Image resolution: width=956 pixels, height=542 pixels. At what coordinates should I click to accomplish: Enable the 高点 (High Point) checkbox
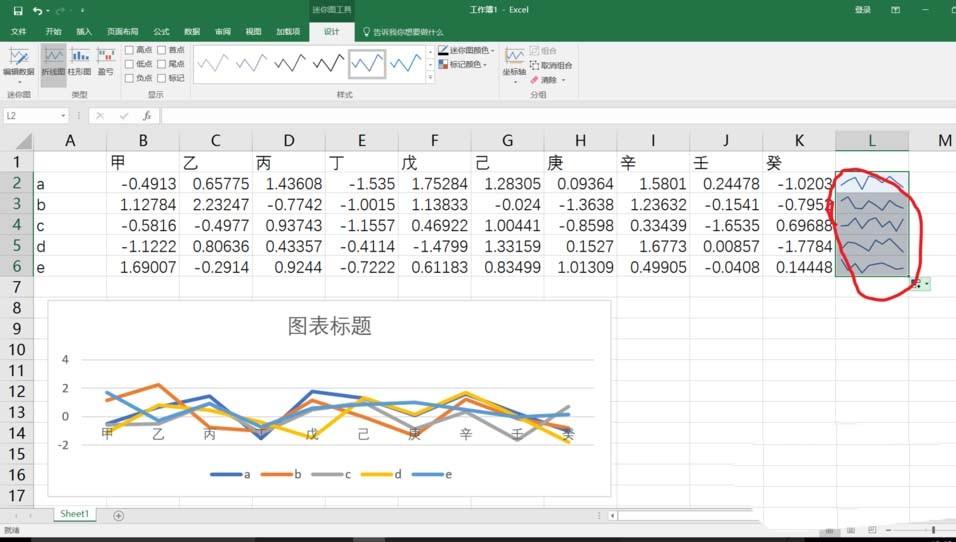point(130,50)
